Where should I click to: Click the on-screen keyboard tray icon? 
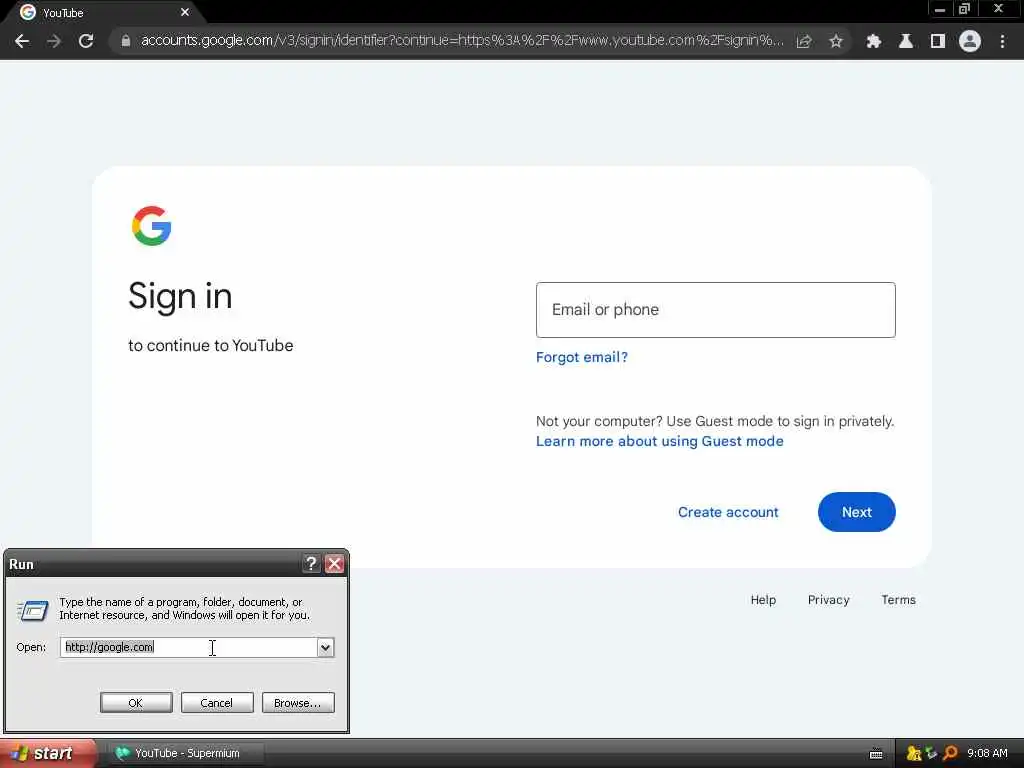[876, 754]
